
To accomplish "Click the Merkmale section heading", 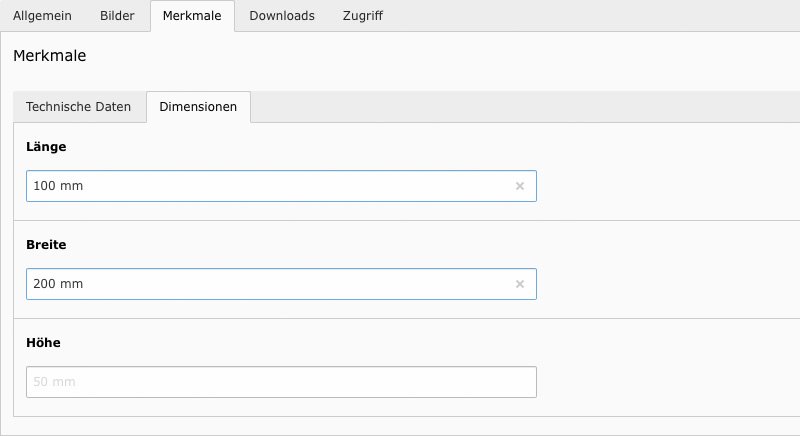I will (x=49, y=56).
